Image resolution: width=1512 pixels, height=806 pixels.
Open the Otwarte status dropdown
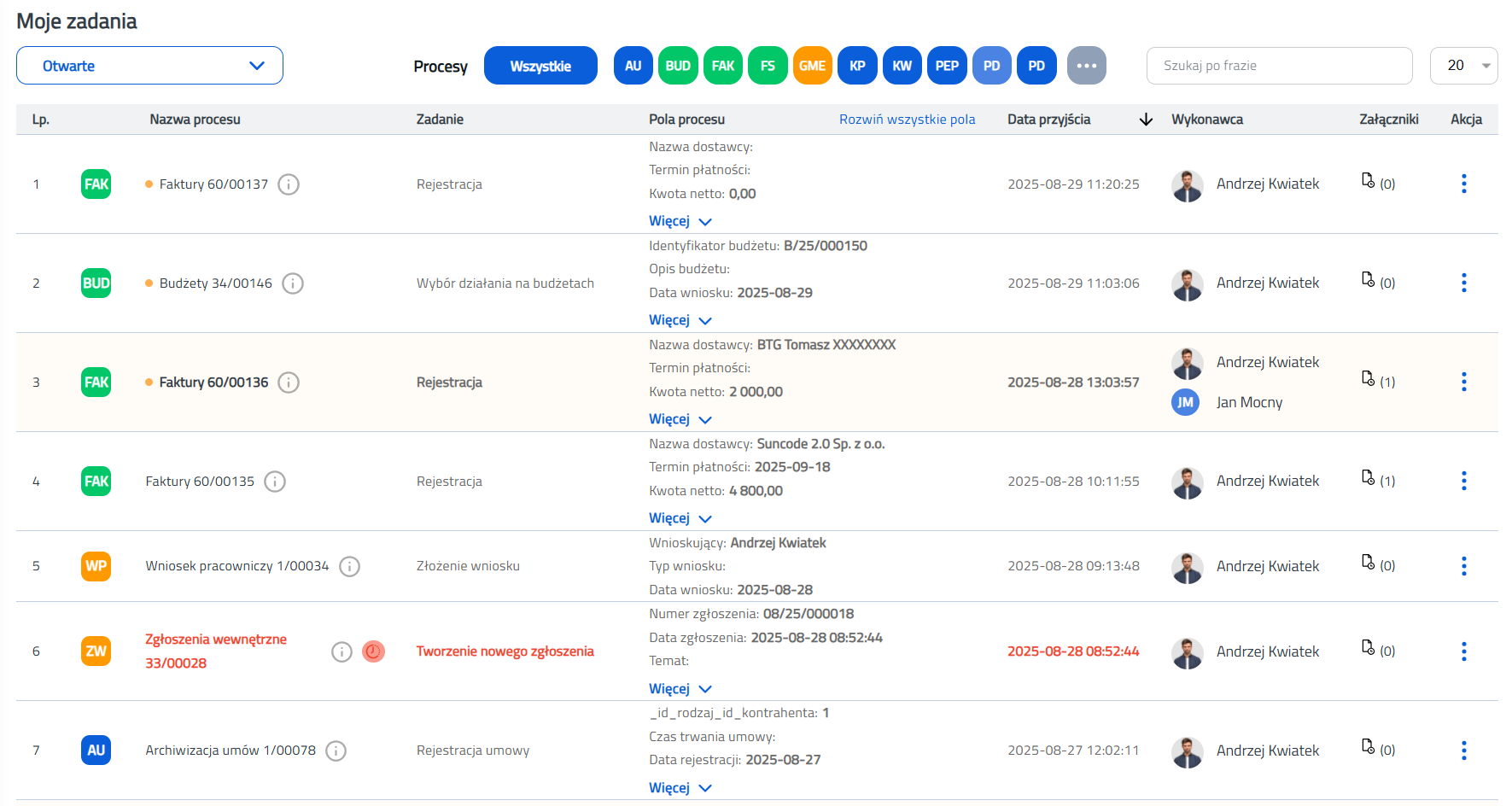pos(149,66)
